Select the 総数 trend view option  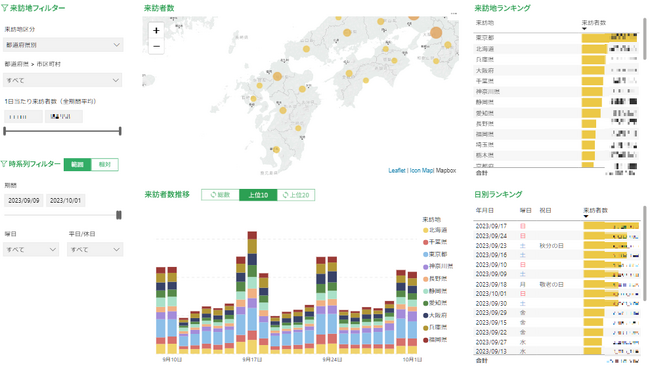[x=220, y=195]
